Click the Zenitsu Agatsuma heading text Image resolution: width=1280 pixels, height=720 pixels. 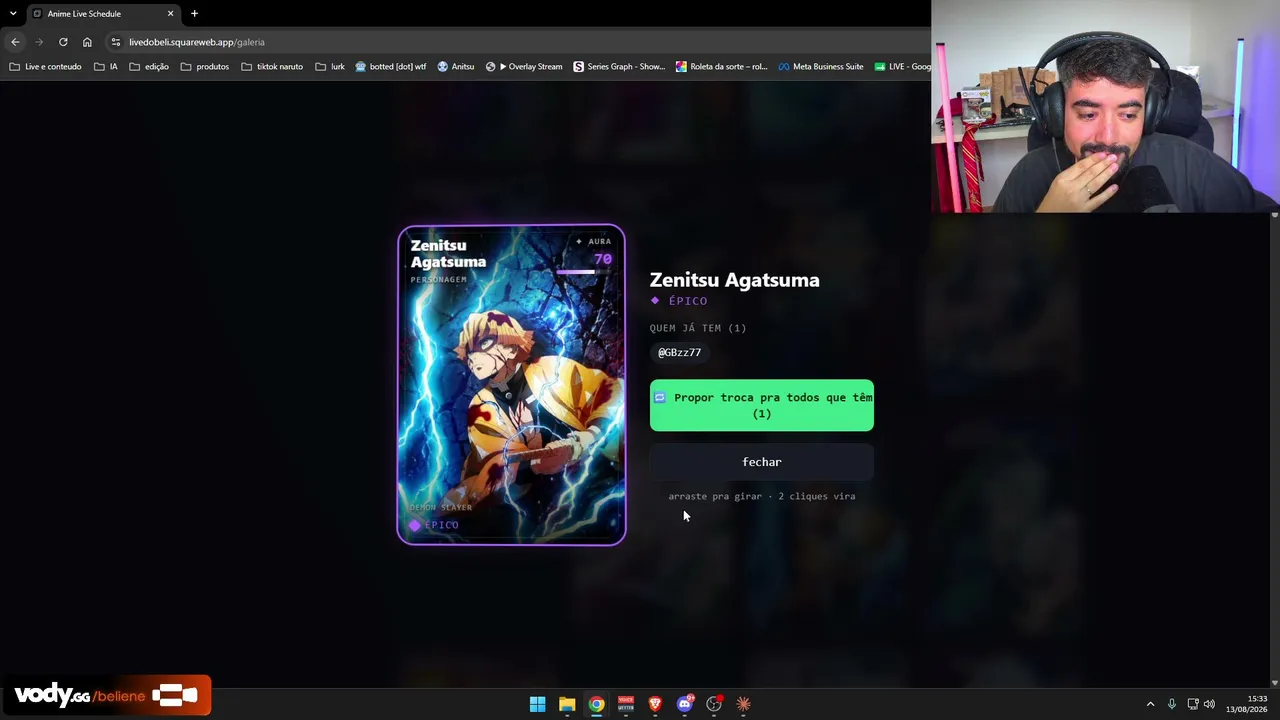pos(735,280)
